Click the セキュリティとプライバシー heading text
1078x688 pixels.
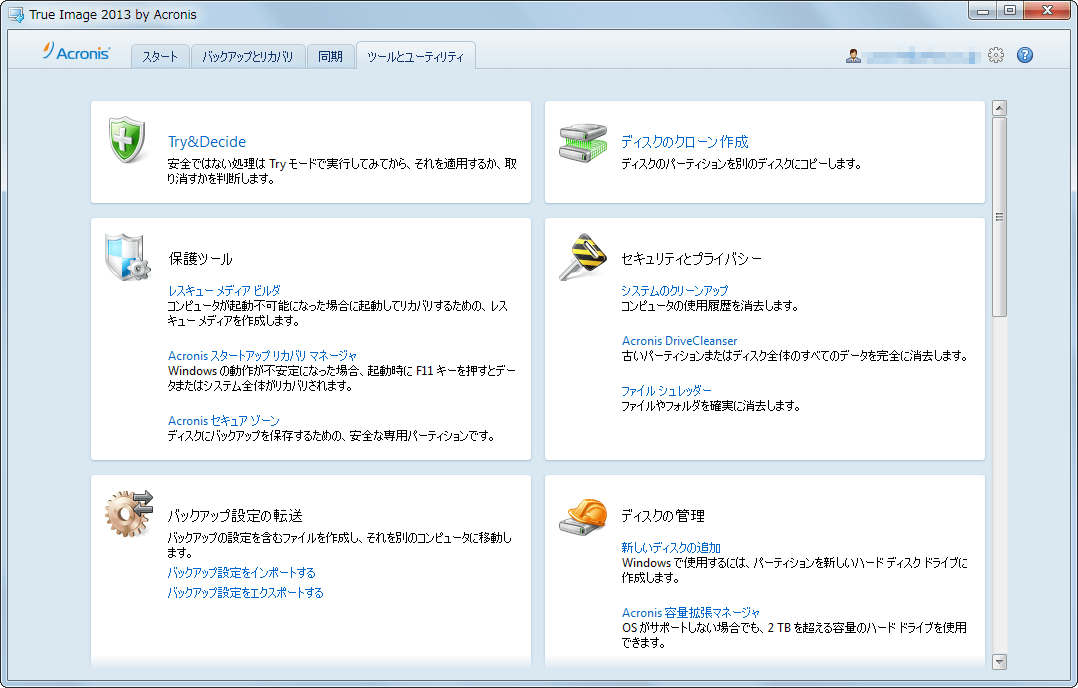(692, 259)
